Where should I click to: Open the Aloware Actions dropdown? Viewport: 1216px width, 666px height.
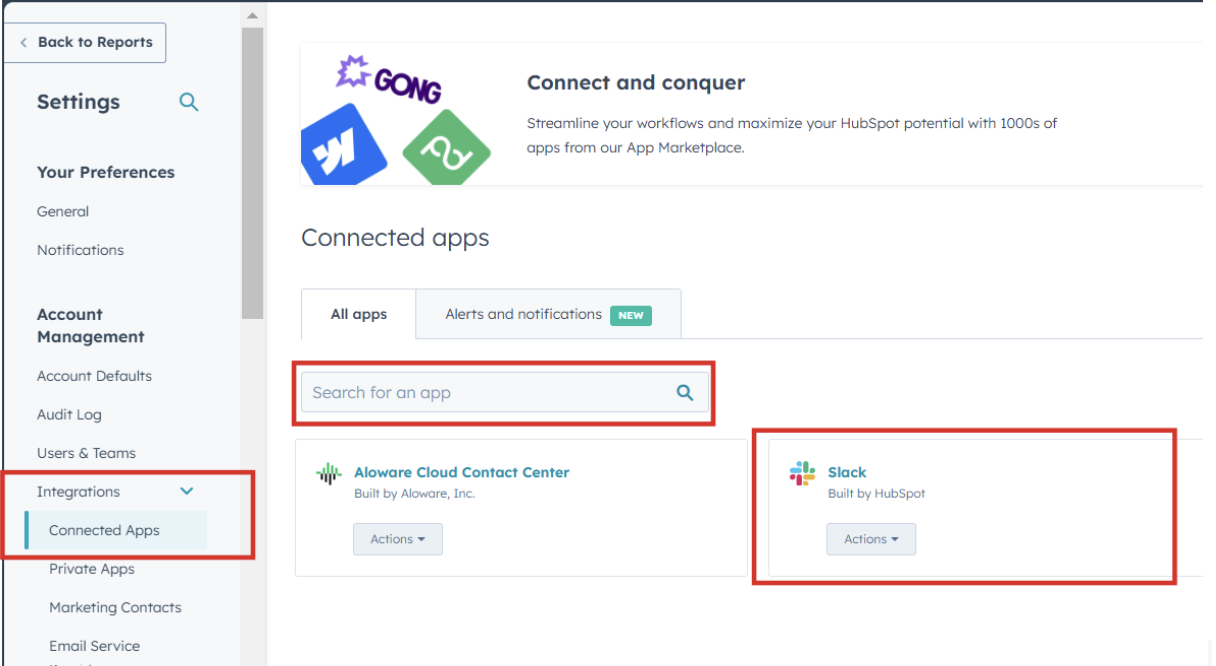pyautogui.click(x=397, y=539)
